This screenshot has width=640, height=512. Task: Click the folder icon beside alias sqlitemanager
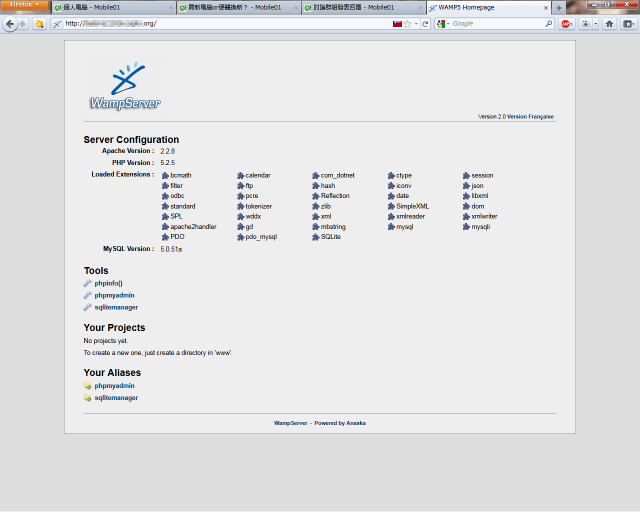tap(87, 398)
